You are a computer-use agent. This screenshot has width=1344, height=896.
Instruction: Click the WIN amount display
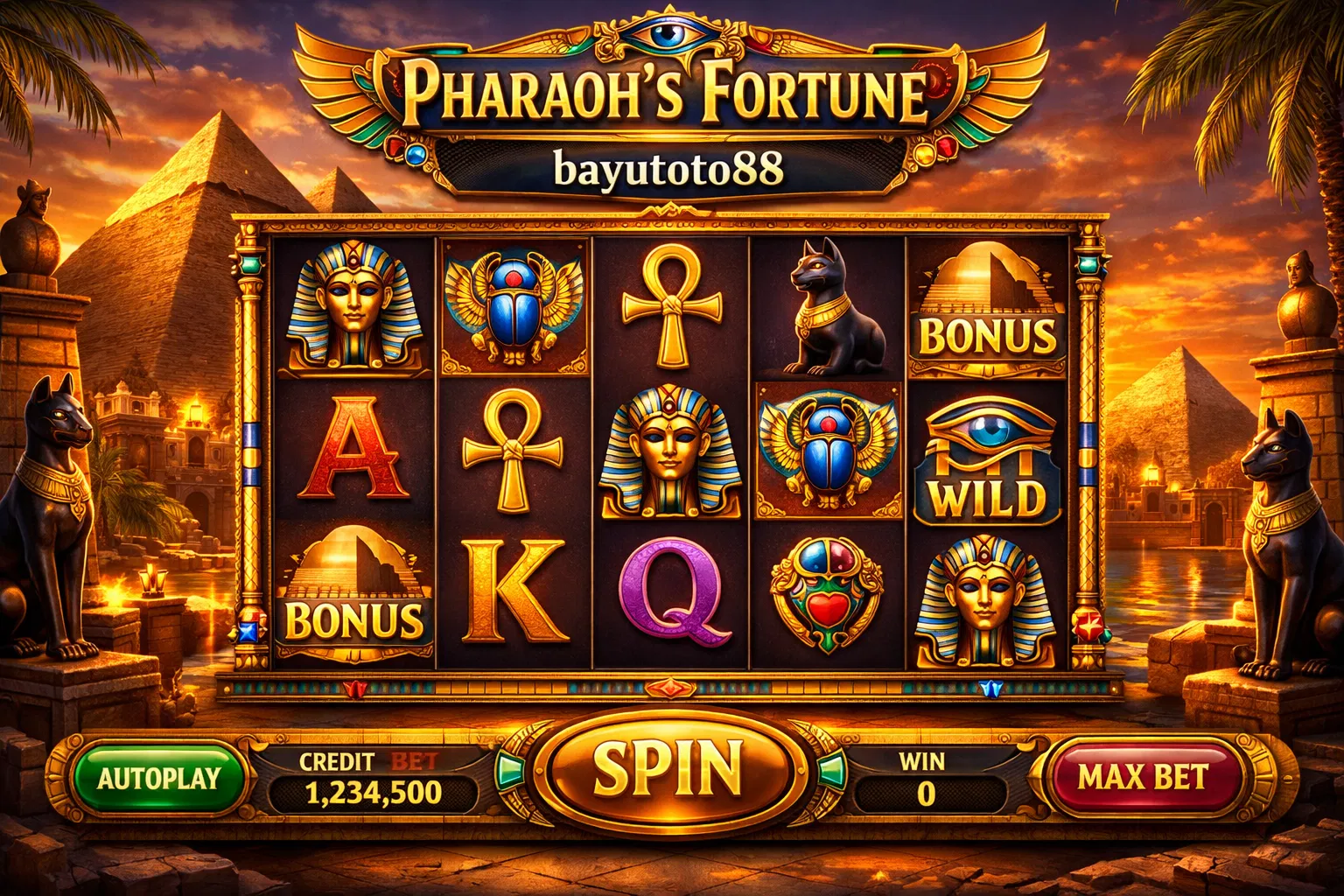pos(925,793)
